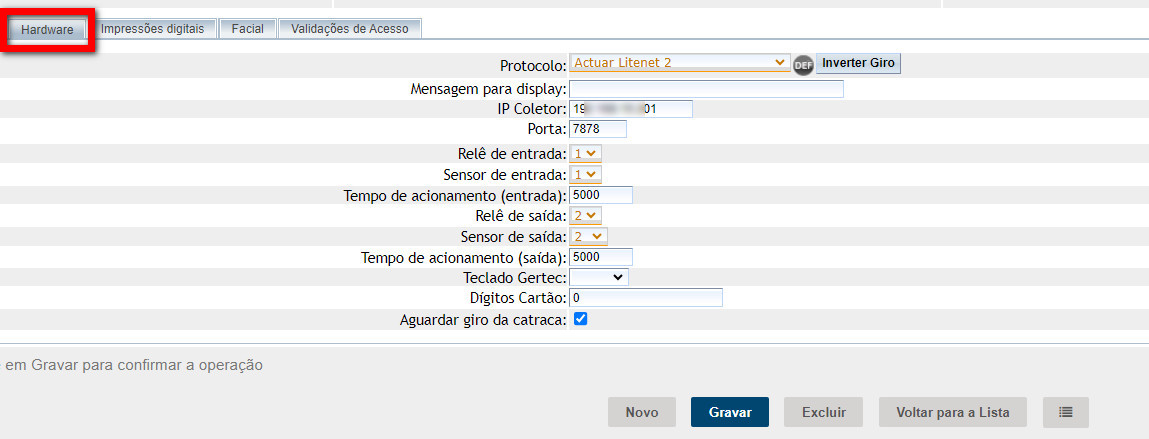Image resolution: width=1149 pixels, height=439 pixels.
Task: Open the Sensor de entrada dropdown
Action: [x=585, y=174]
